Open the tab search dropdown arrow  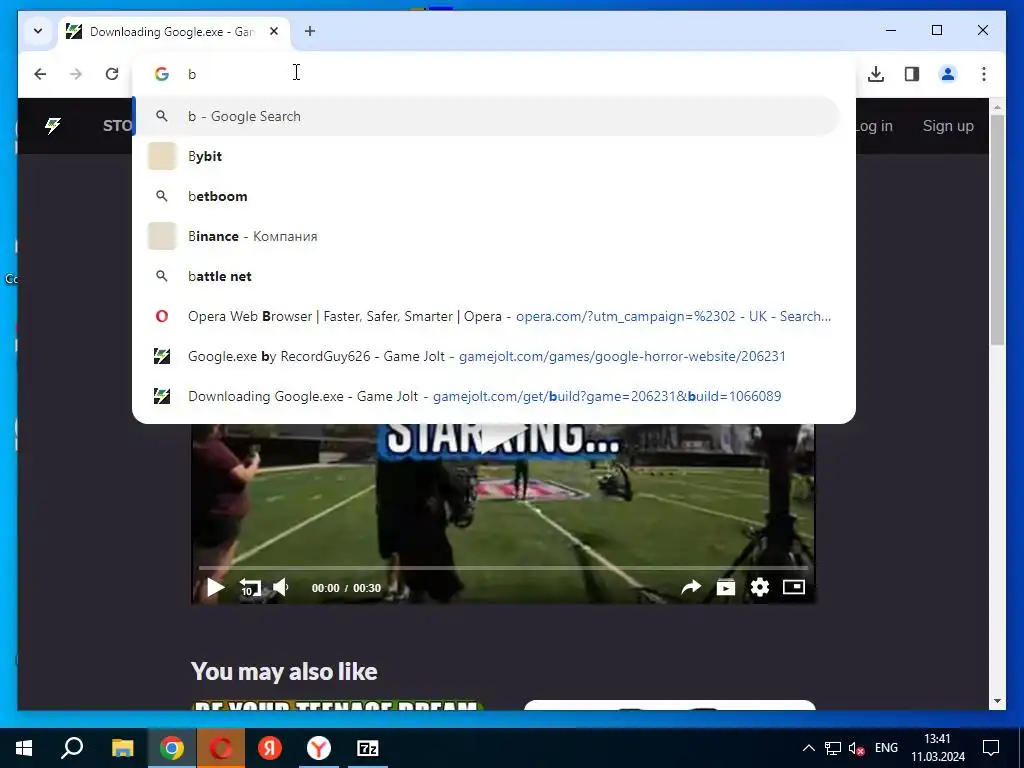38,31
